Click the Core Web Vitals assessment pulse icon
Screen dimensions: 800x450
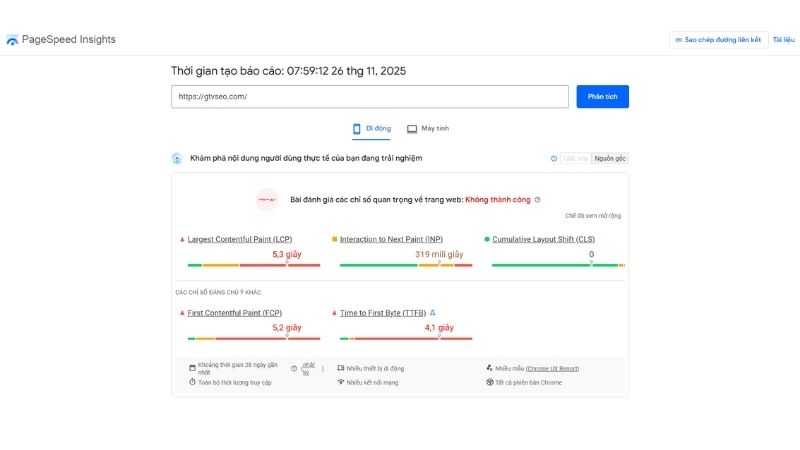click(x=267, y=199)
